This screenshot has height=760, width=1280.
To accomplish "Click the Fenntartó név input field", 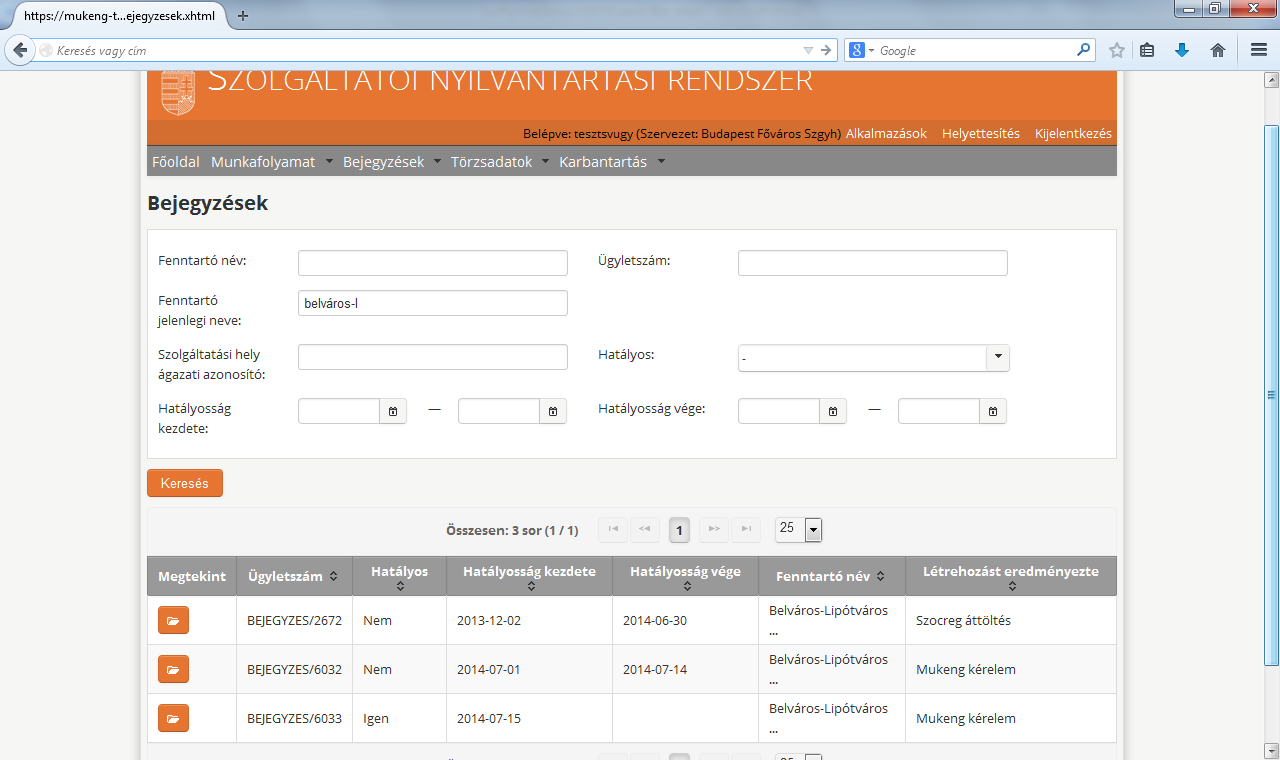I will (x=433, y=263).
